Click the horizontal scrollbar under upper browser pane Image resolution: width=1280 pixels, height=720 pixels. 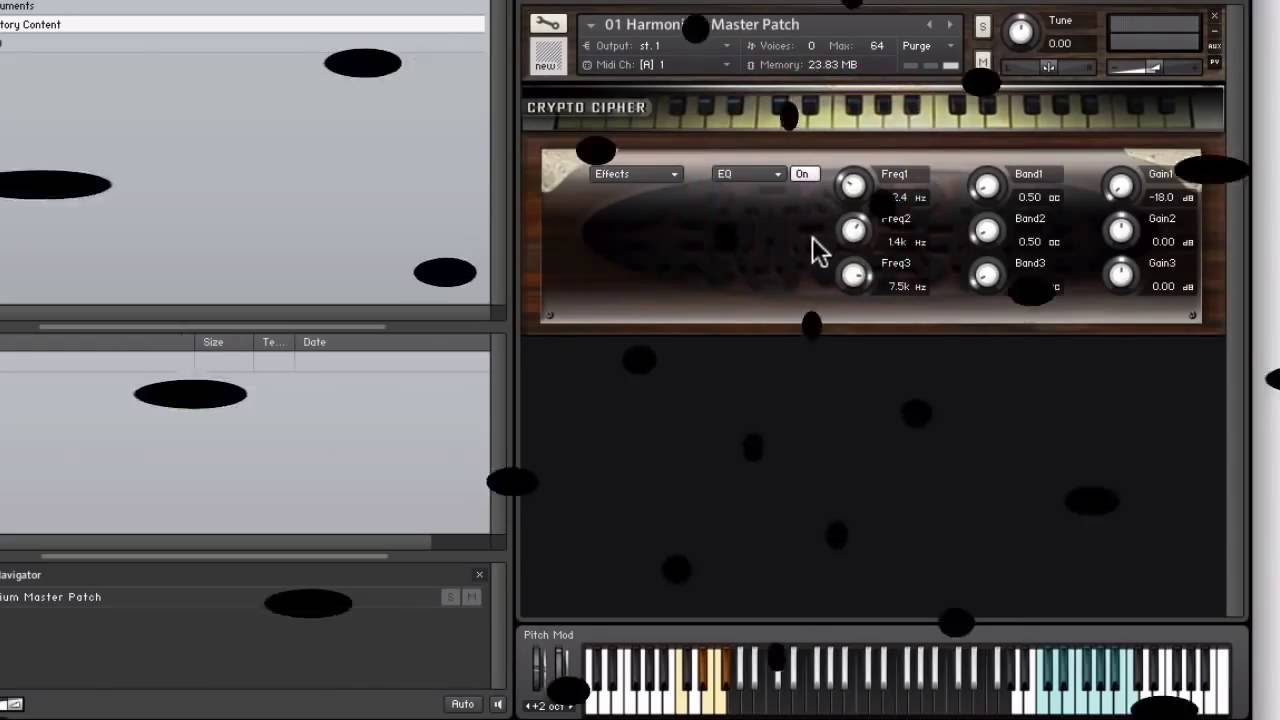coord(212,327)
